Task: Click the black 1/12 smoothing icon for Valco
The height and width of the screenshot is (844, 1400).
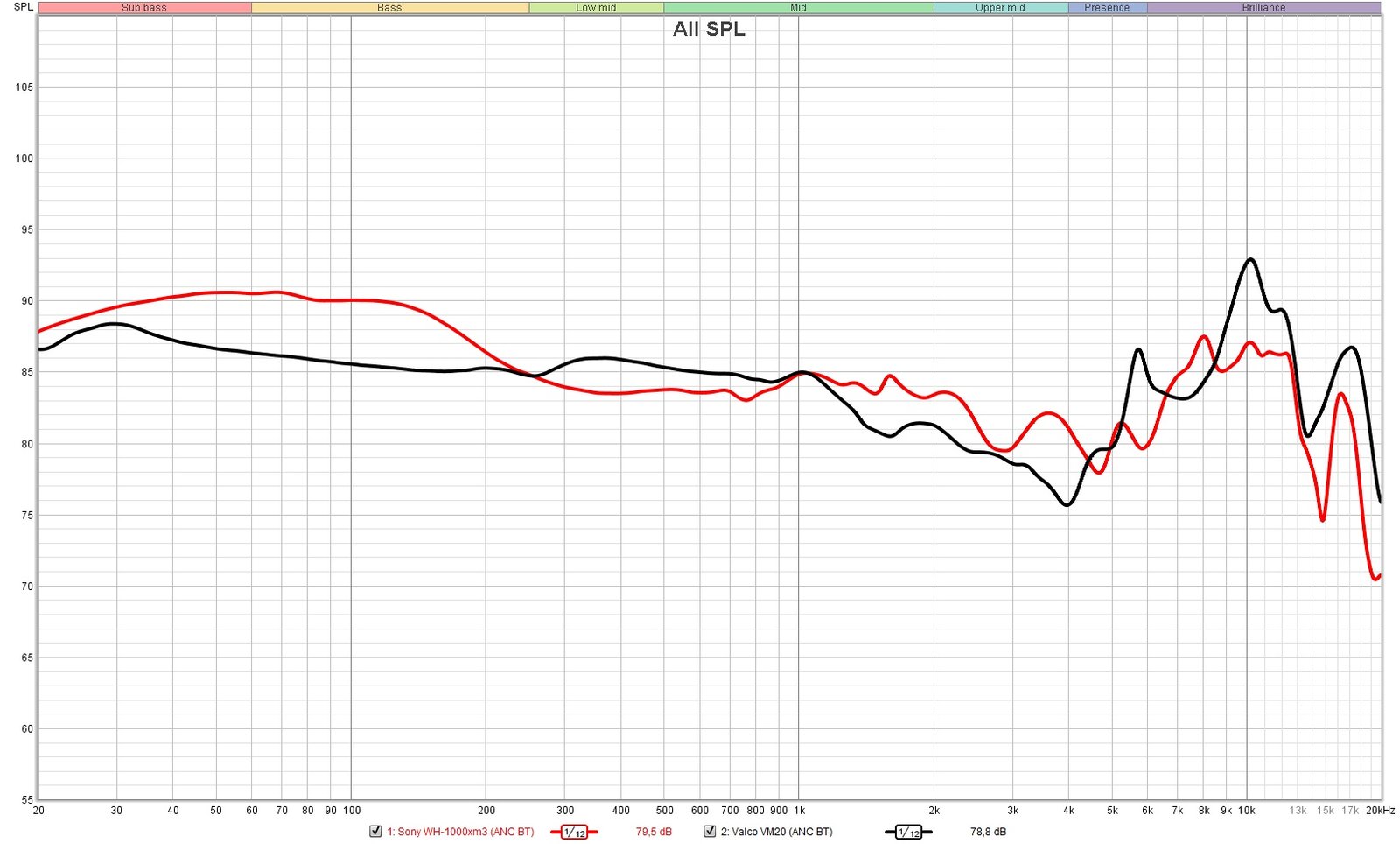Action: [x=908, y=832]
